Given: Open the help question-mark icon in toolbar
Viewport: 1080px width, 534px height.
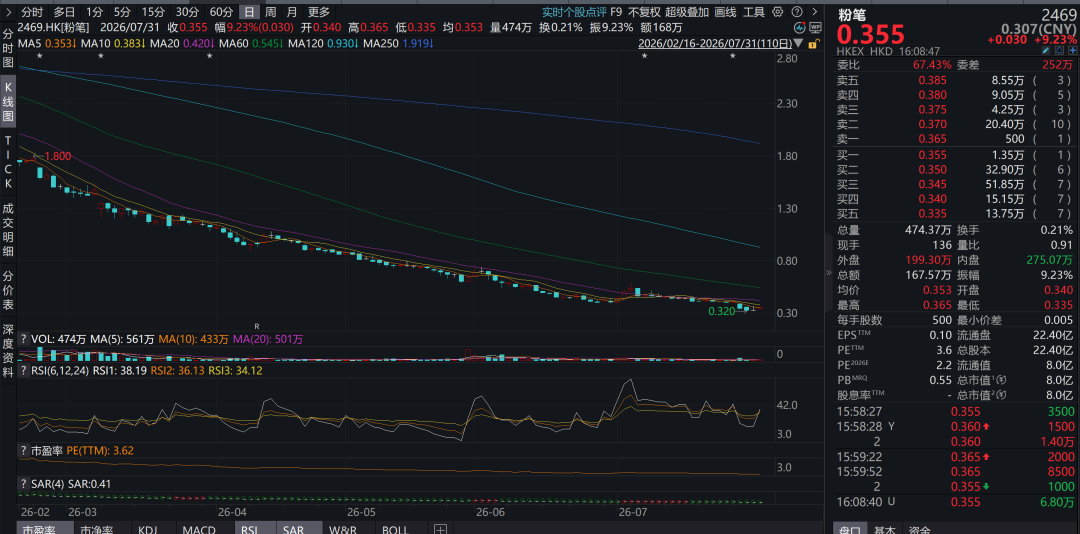Looking at the screenshot, I should point(798,12).
